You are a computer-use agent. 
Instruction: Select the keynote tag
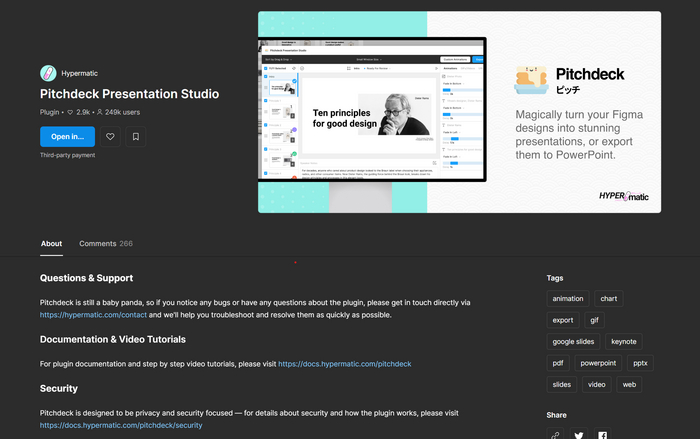click(x=624, y=342)
